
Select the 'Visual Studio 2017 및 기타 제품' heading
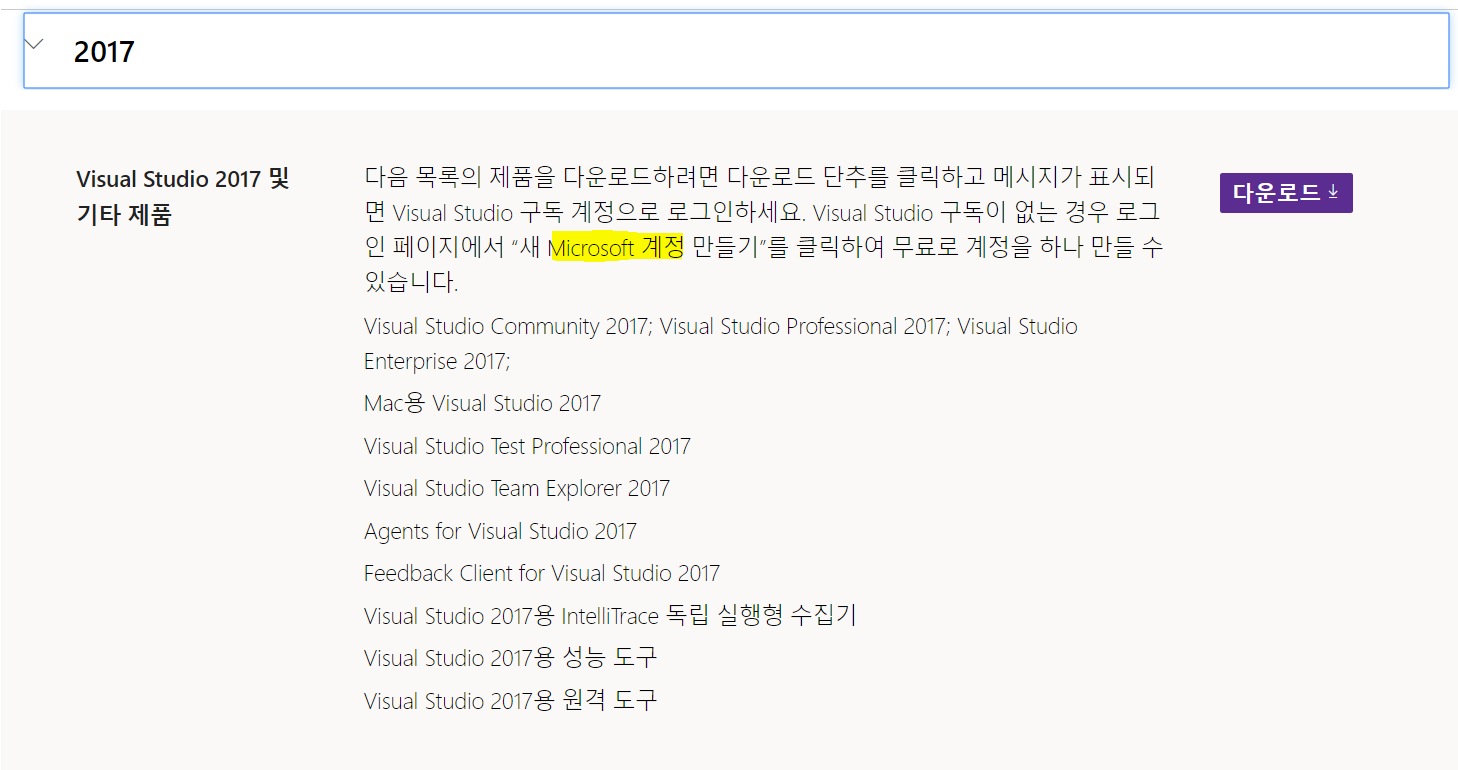coord(182,197)
